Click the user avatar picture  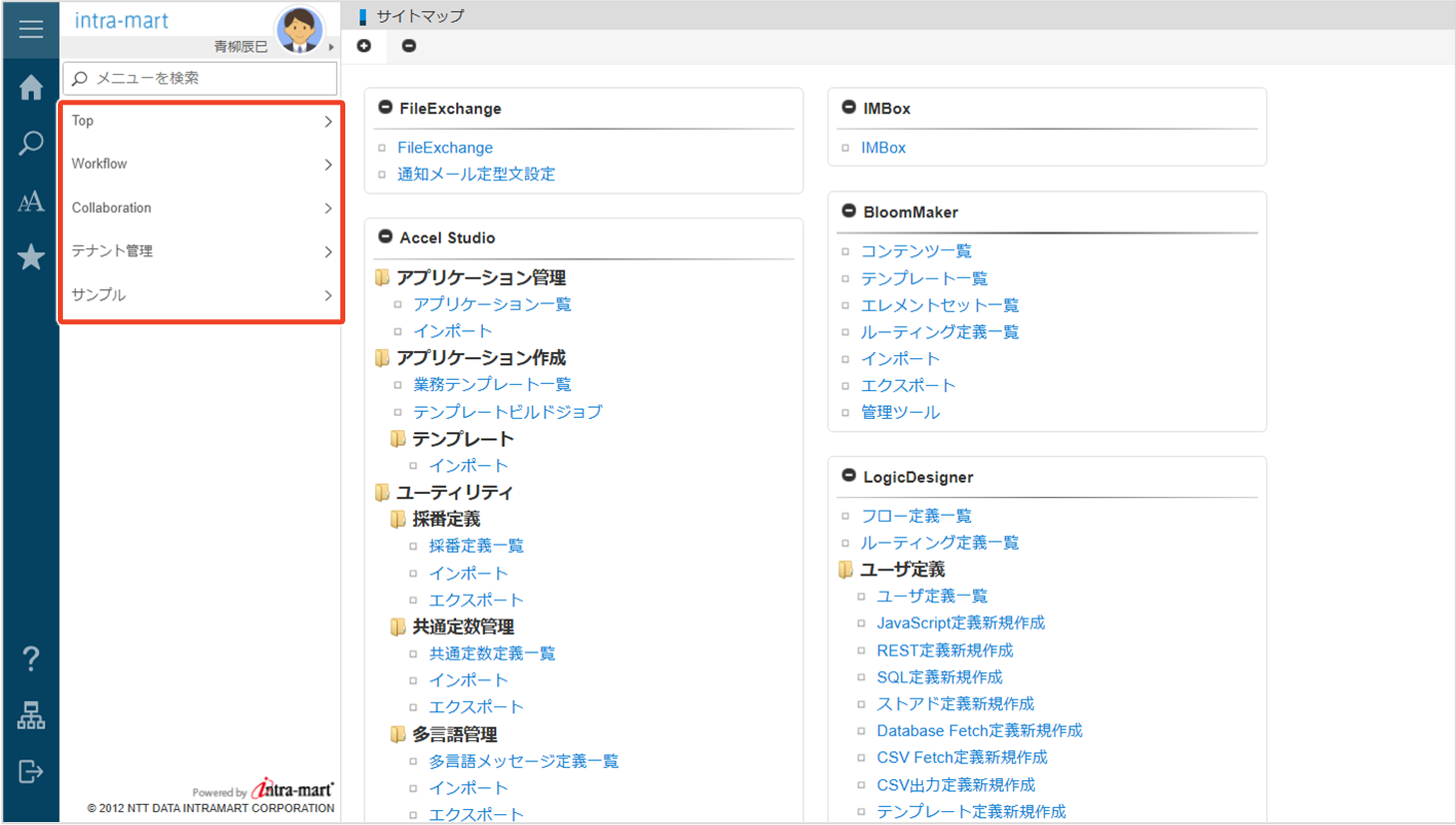tap(299, 30)
